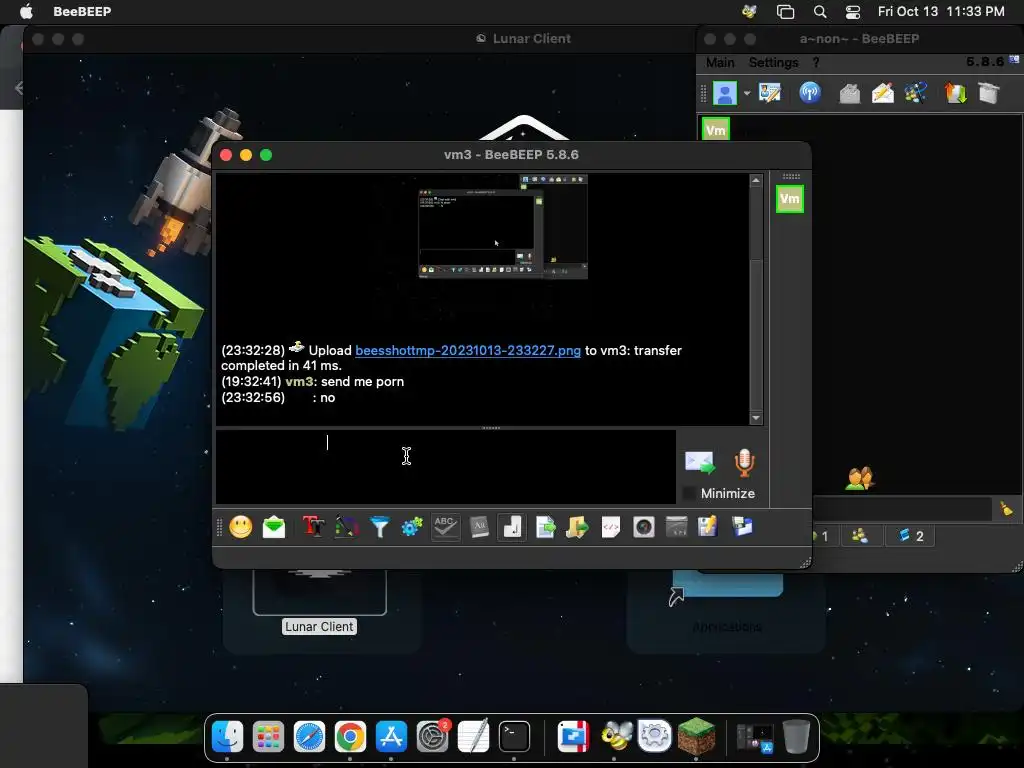Open the shared screenshot thumbnail in chat
The height and width of the screenshot is (768, 1024).
pos(503,226)
